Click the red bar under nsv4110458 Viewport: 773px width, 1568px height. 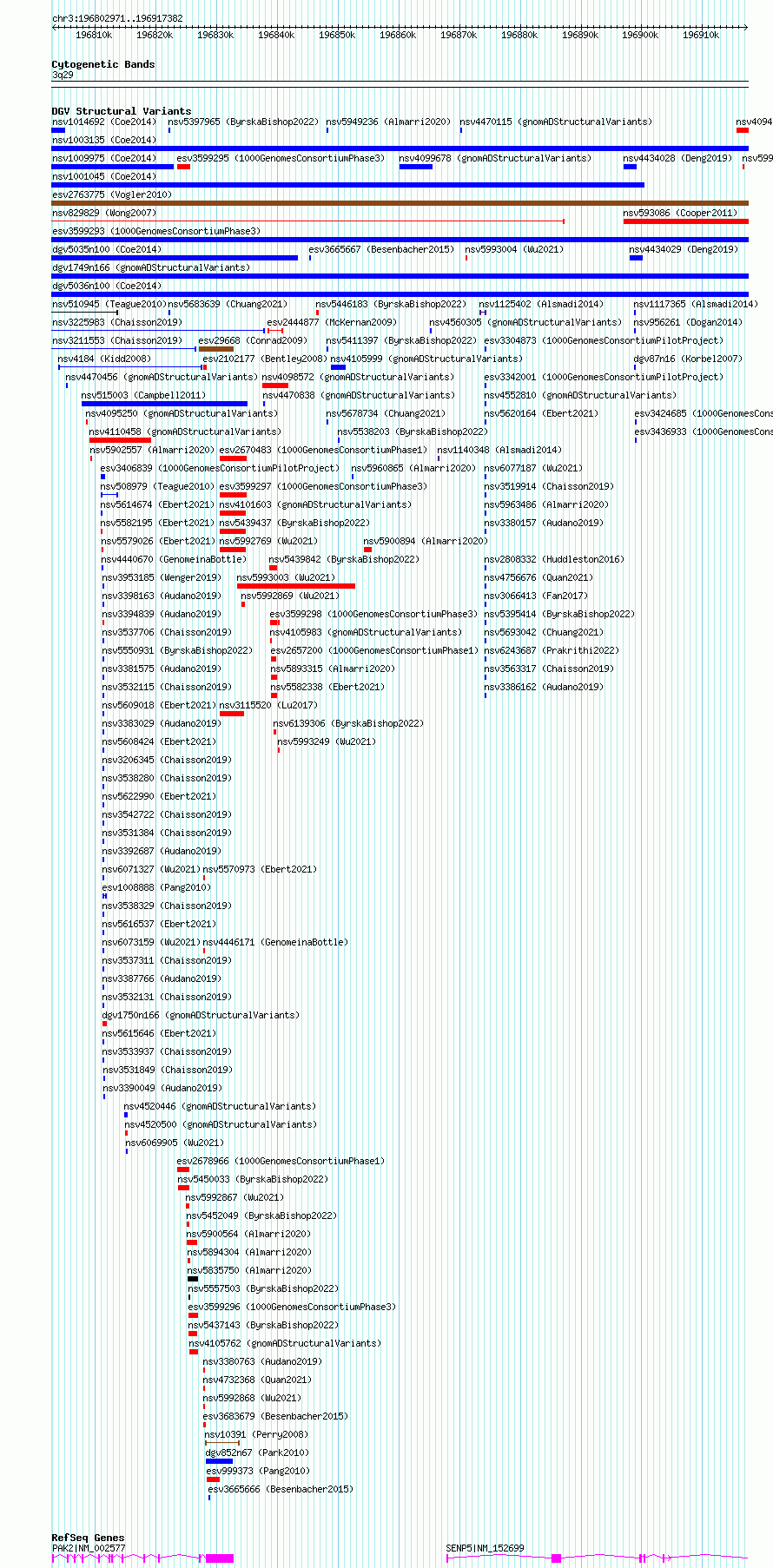coord(120,440)
